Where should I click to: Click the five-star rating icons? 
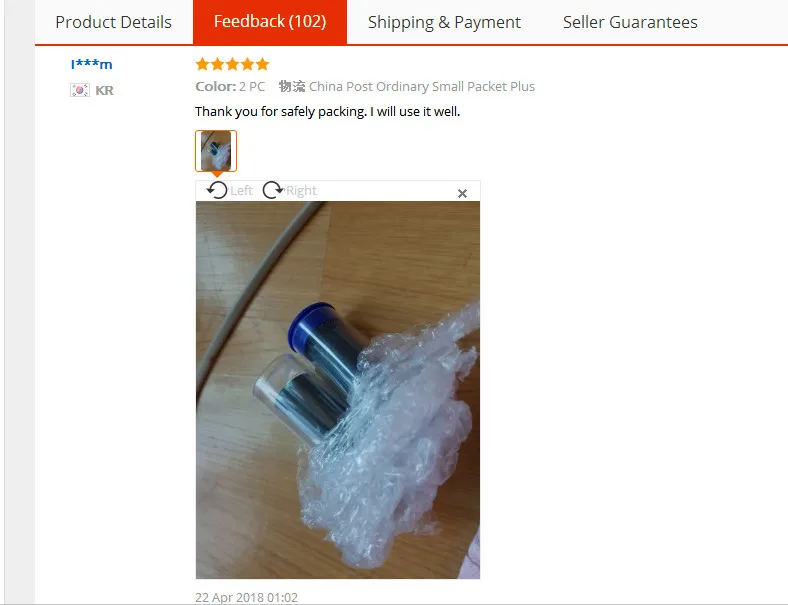[x=233, y=64]
